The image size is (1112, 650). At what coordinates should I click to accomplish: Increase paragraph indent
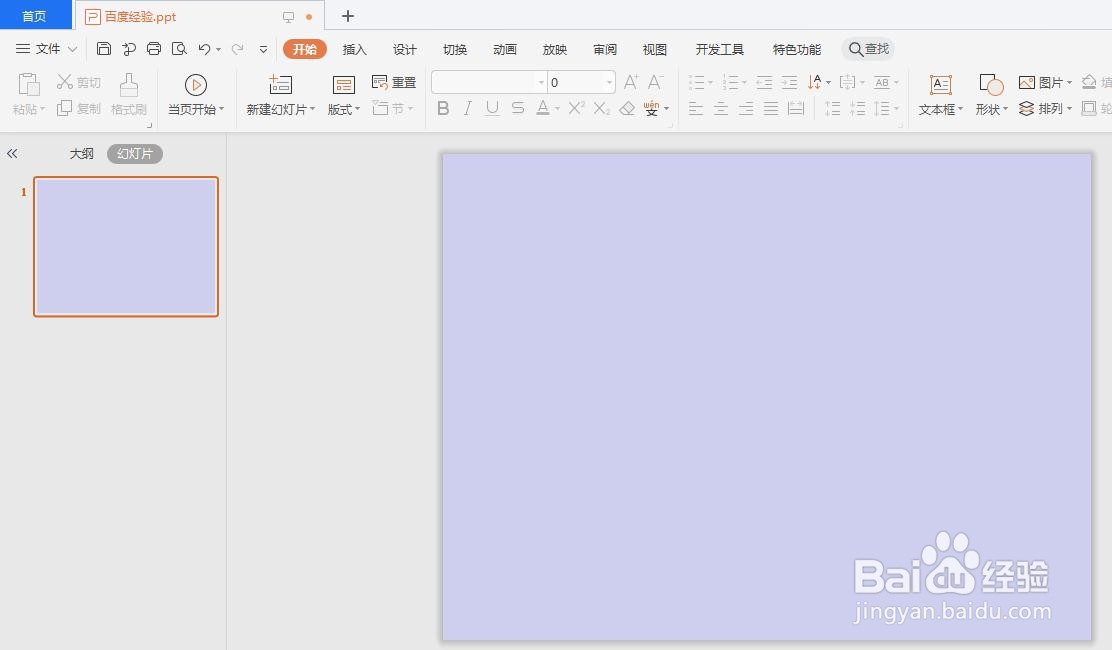coord(789,83)
